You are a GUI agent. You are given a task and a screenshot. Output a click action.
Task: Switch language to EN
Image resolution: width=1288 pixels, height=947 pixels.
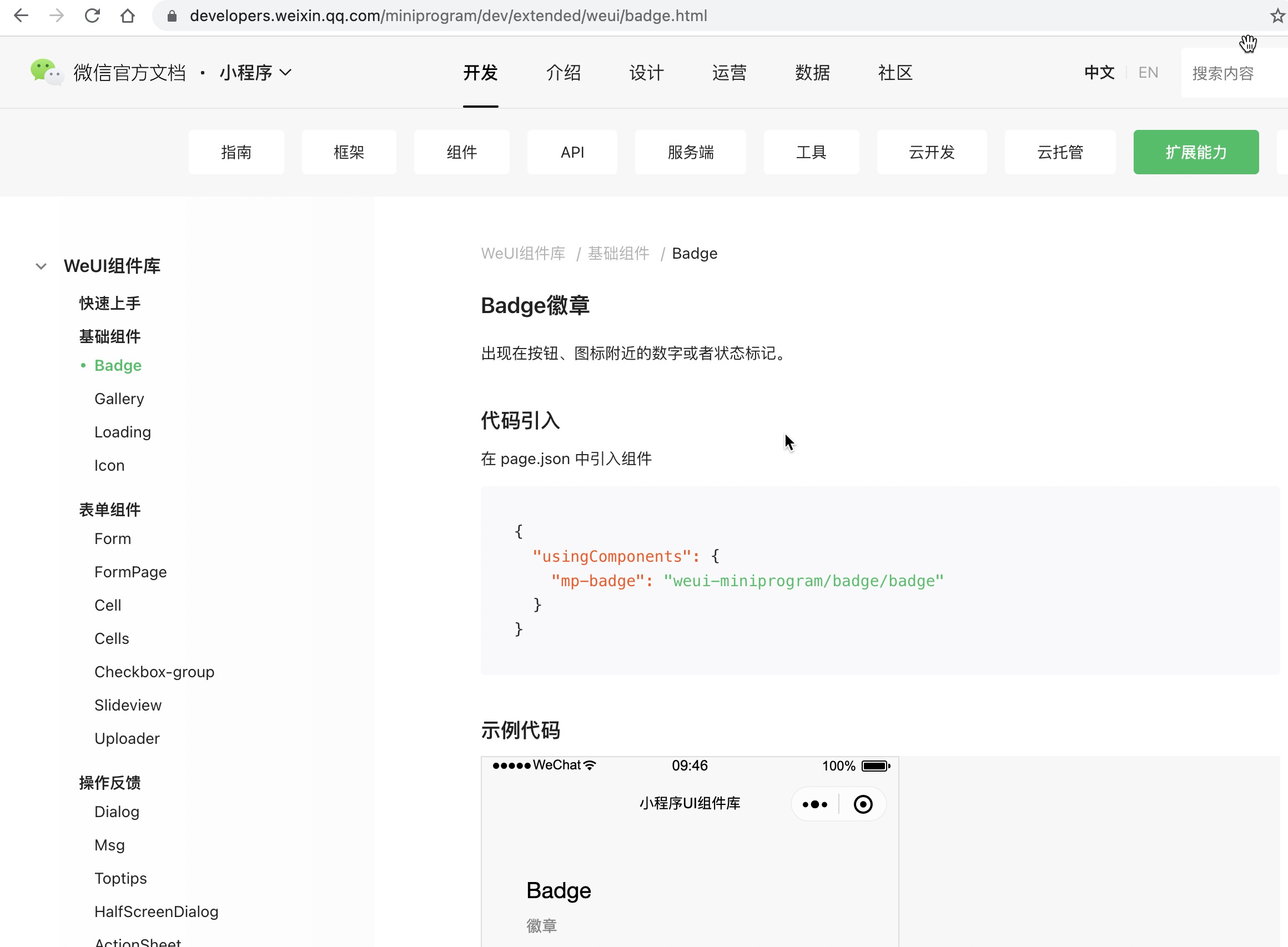(1148, 73)
